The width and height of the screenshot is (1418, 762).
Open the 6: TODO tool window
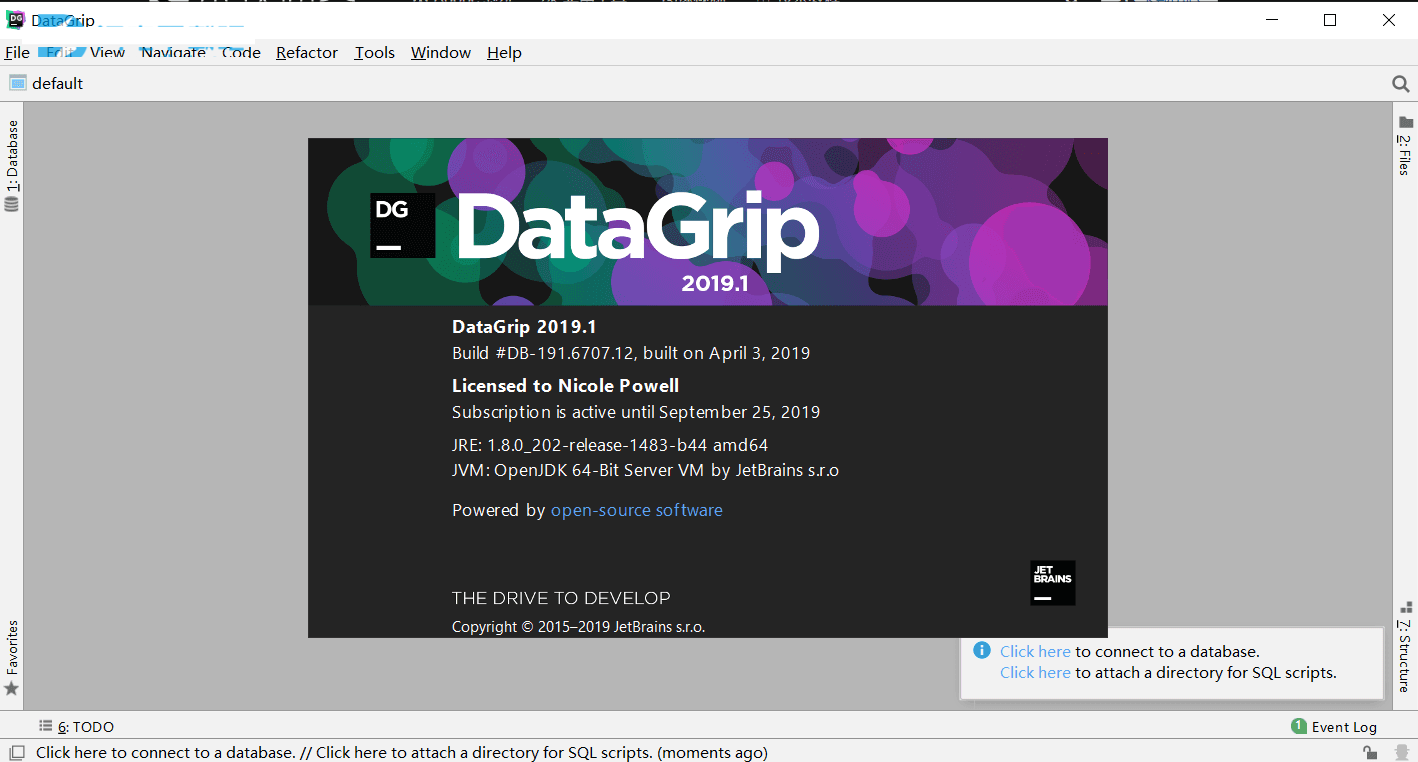[x=76, y=727]
